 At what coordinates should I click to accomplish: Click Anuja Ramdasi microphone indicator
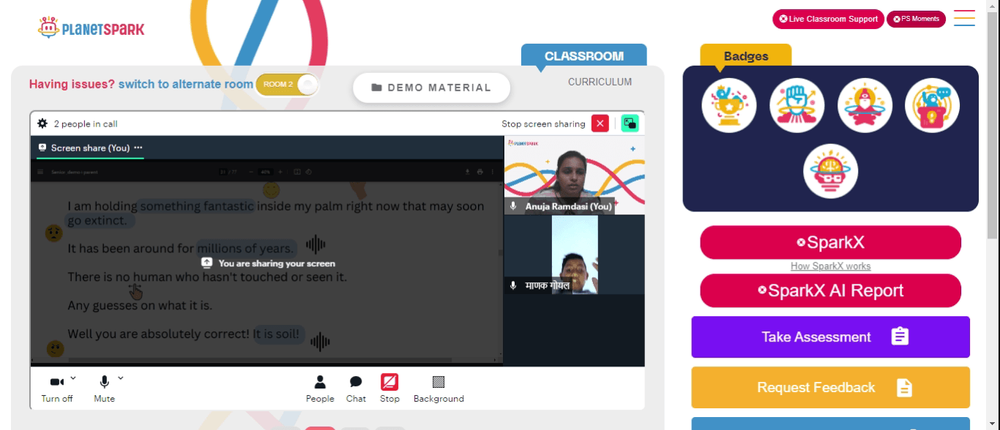point(513,206)
